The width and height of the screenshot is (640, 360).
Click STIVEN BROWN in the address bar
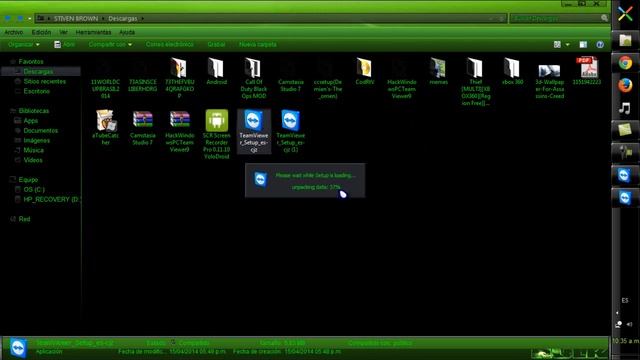pos(76,18)
